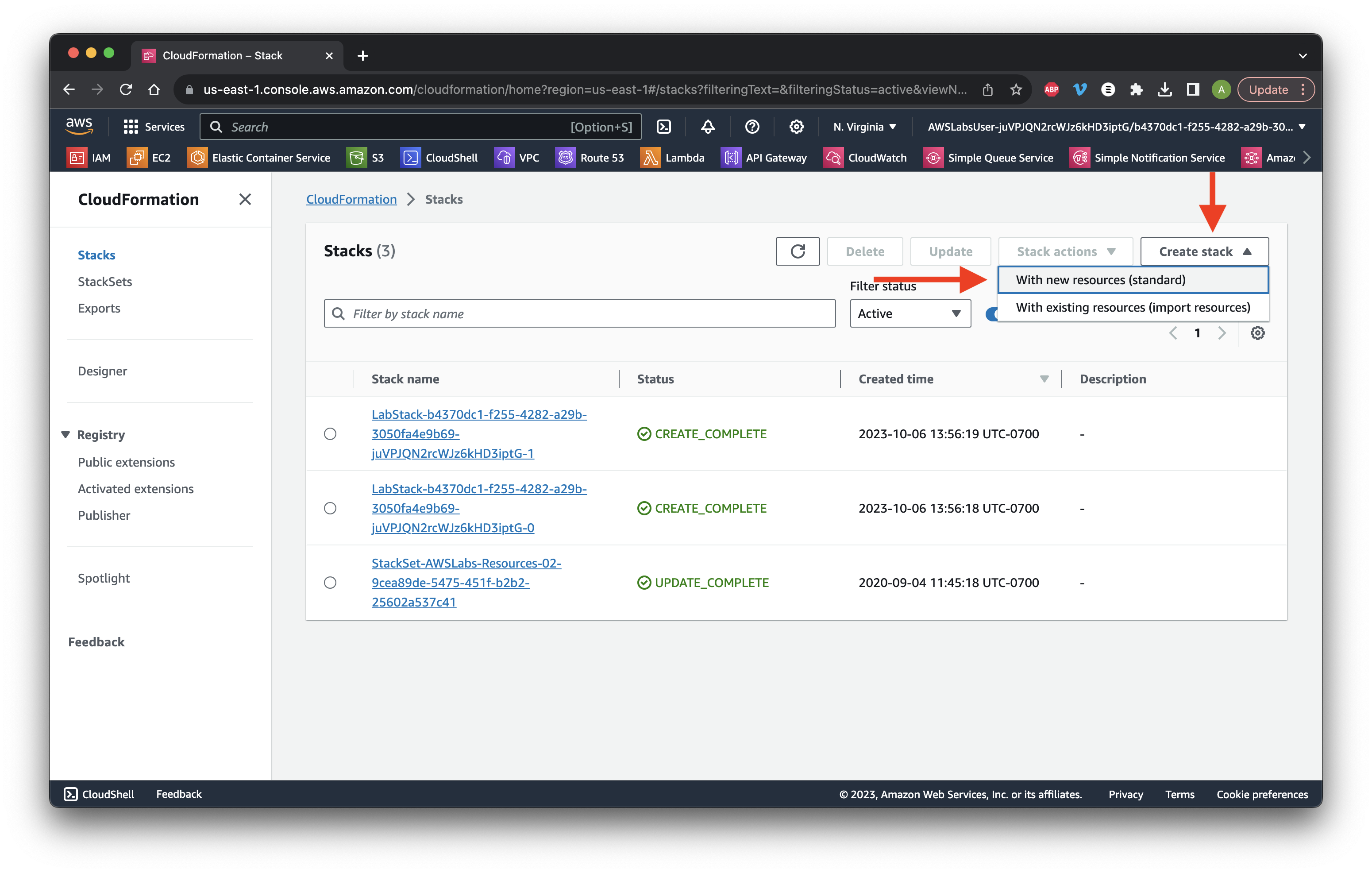The width and height of the screenshot is (1372, 873).
Task: Open StackSet-AWSLabs-Resources-02 stack link
Action: (466, 583)
